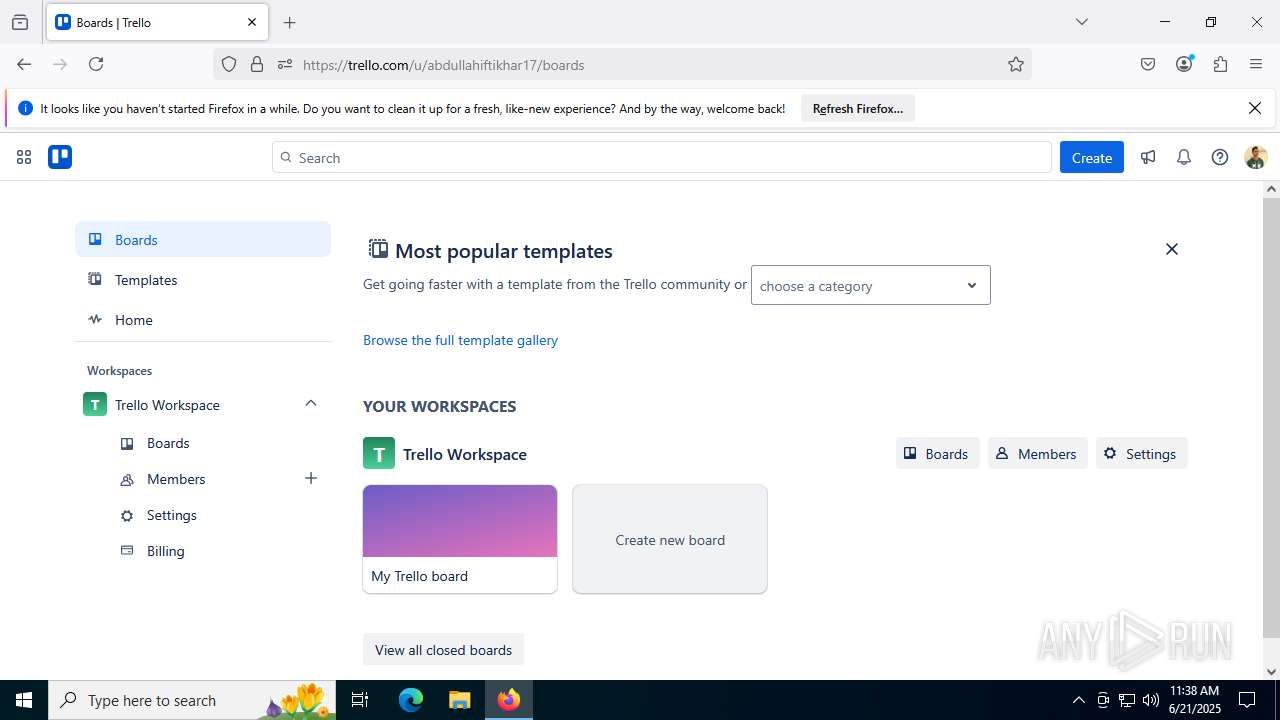Click the Firefox taskbar icon

508,700
